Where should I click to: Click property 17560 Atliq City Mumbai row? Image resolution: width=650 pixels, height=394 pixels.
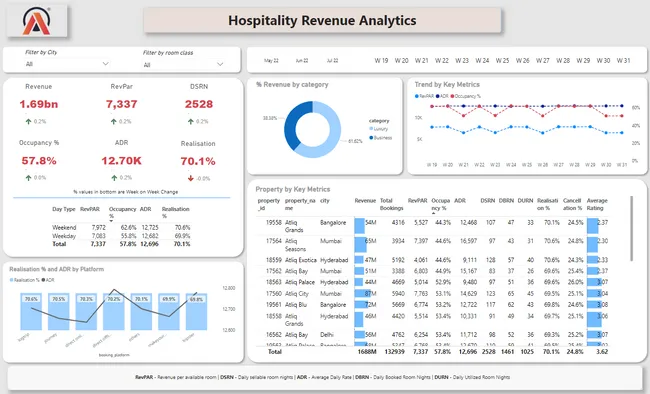(432, 294)
